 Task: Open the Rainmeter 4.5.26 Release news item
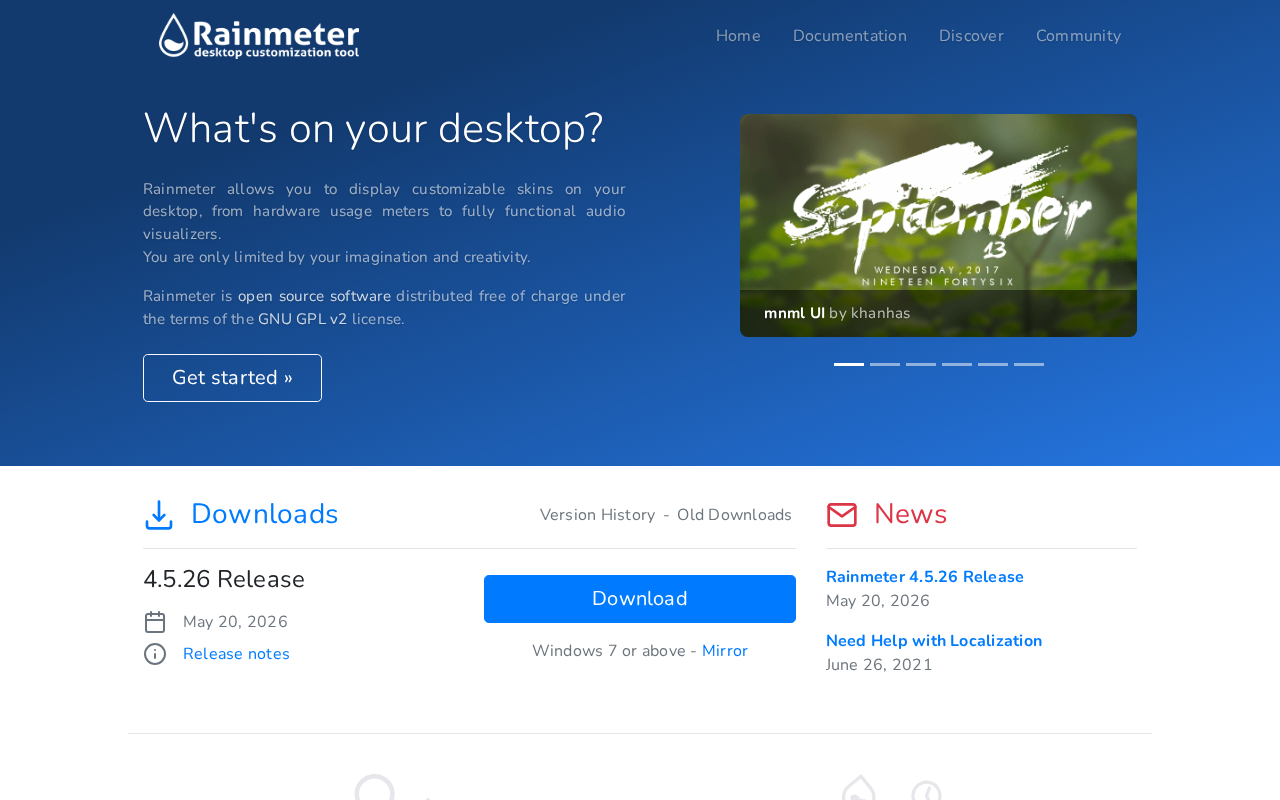925,577
